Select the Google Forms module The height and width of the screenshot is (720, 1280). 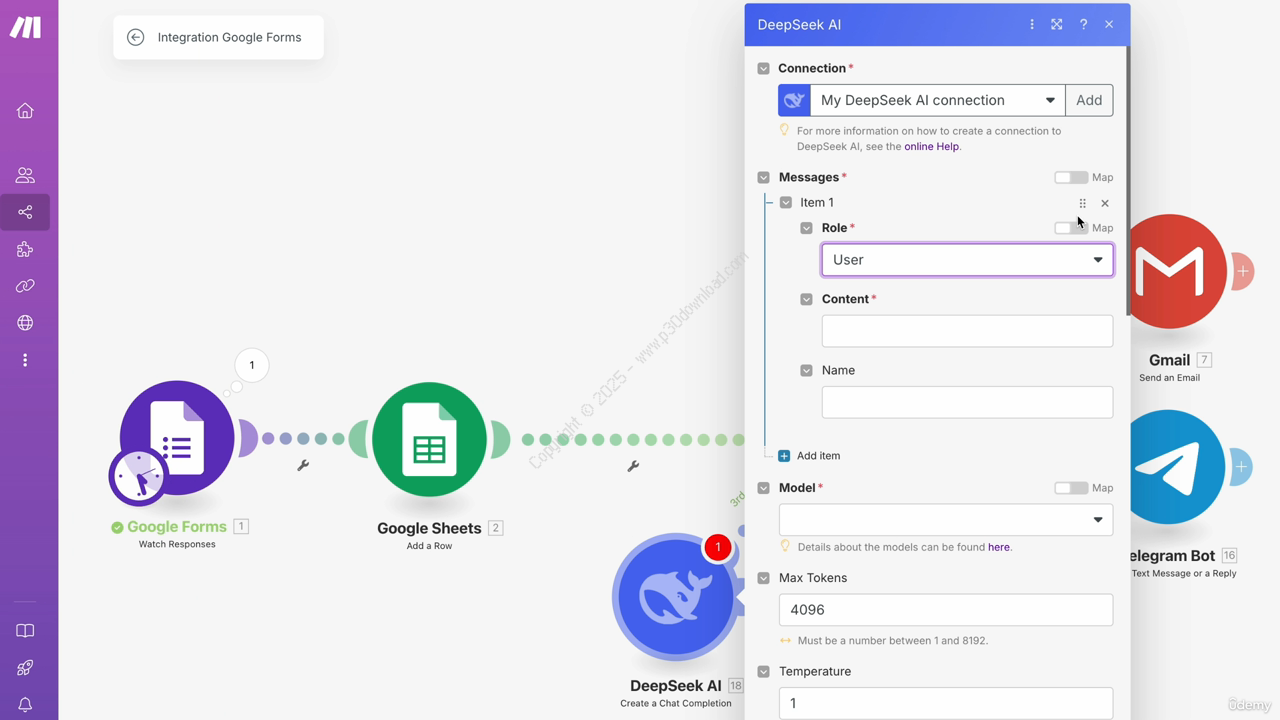pos(177,437)
